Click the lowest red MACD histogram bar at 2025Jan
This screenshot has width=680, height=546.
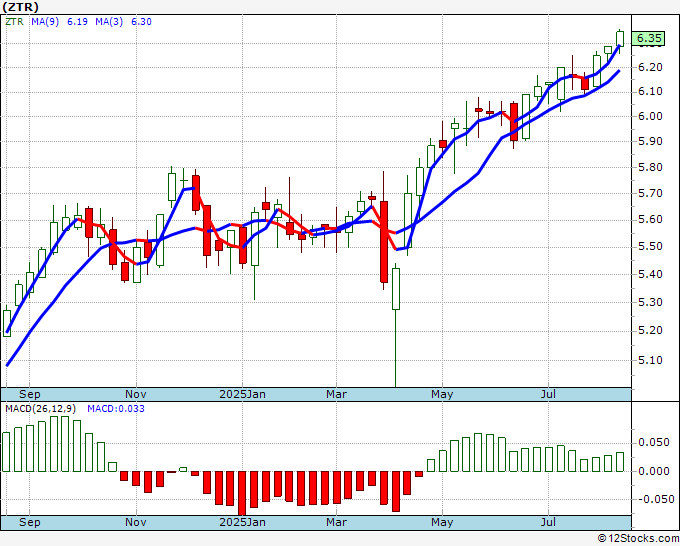coord(242,493)
